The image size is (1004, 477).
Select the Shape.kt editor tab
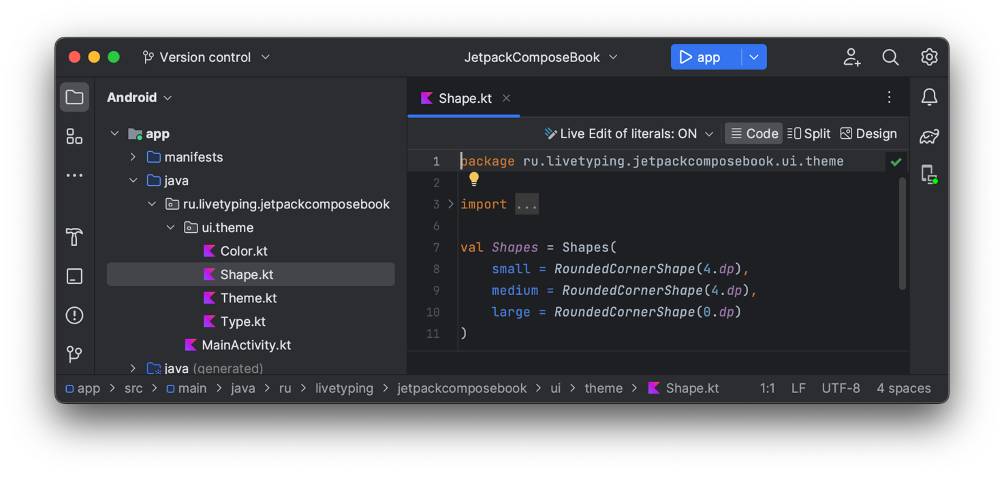[x=464, y=98]
